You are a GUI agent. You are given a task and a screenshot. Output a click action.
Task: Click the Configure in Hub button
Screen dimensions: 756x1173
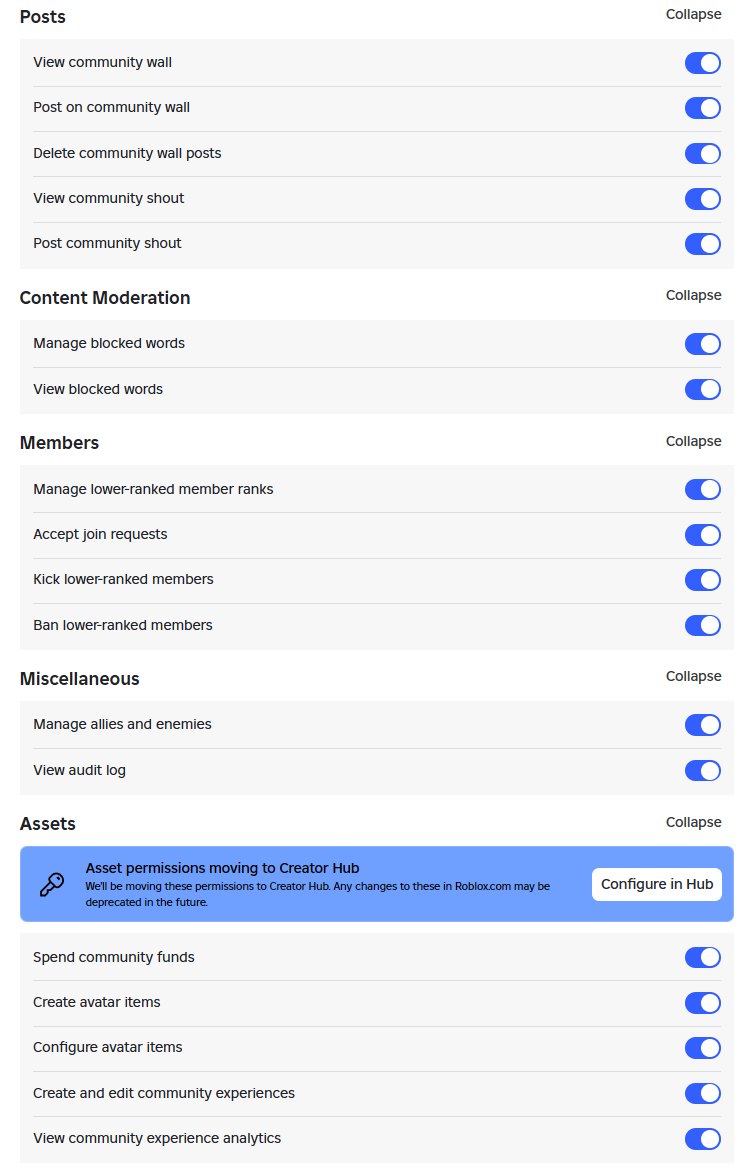point(656,885)
